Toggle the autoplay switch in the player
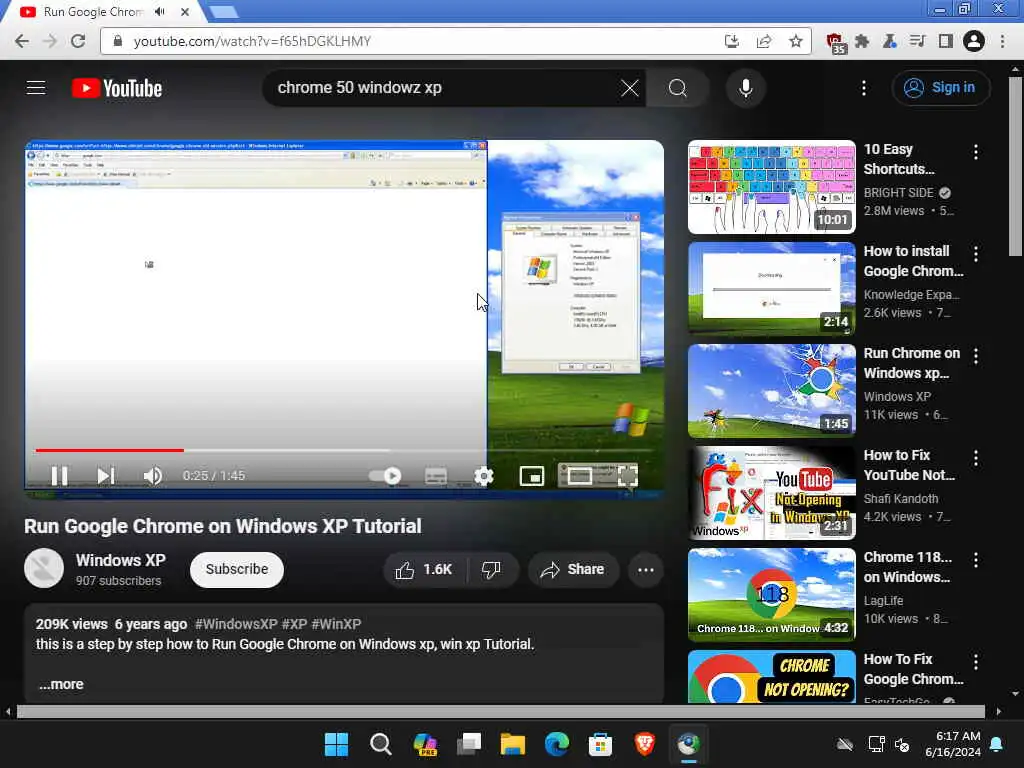 coord(385,475)
